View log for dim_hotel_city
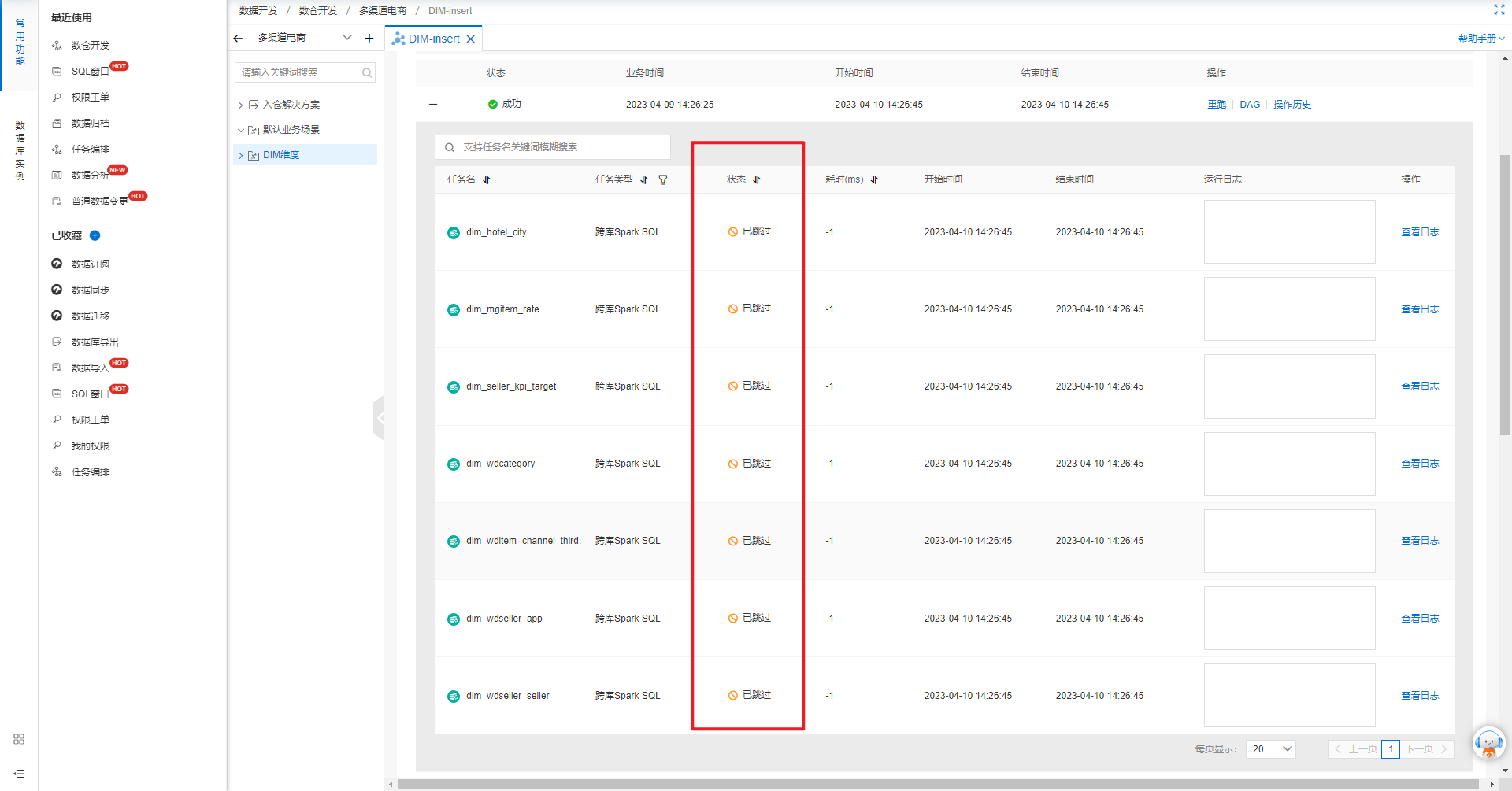The image size is (1512, 791). (x=1420, y=232)
